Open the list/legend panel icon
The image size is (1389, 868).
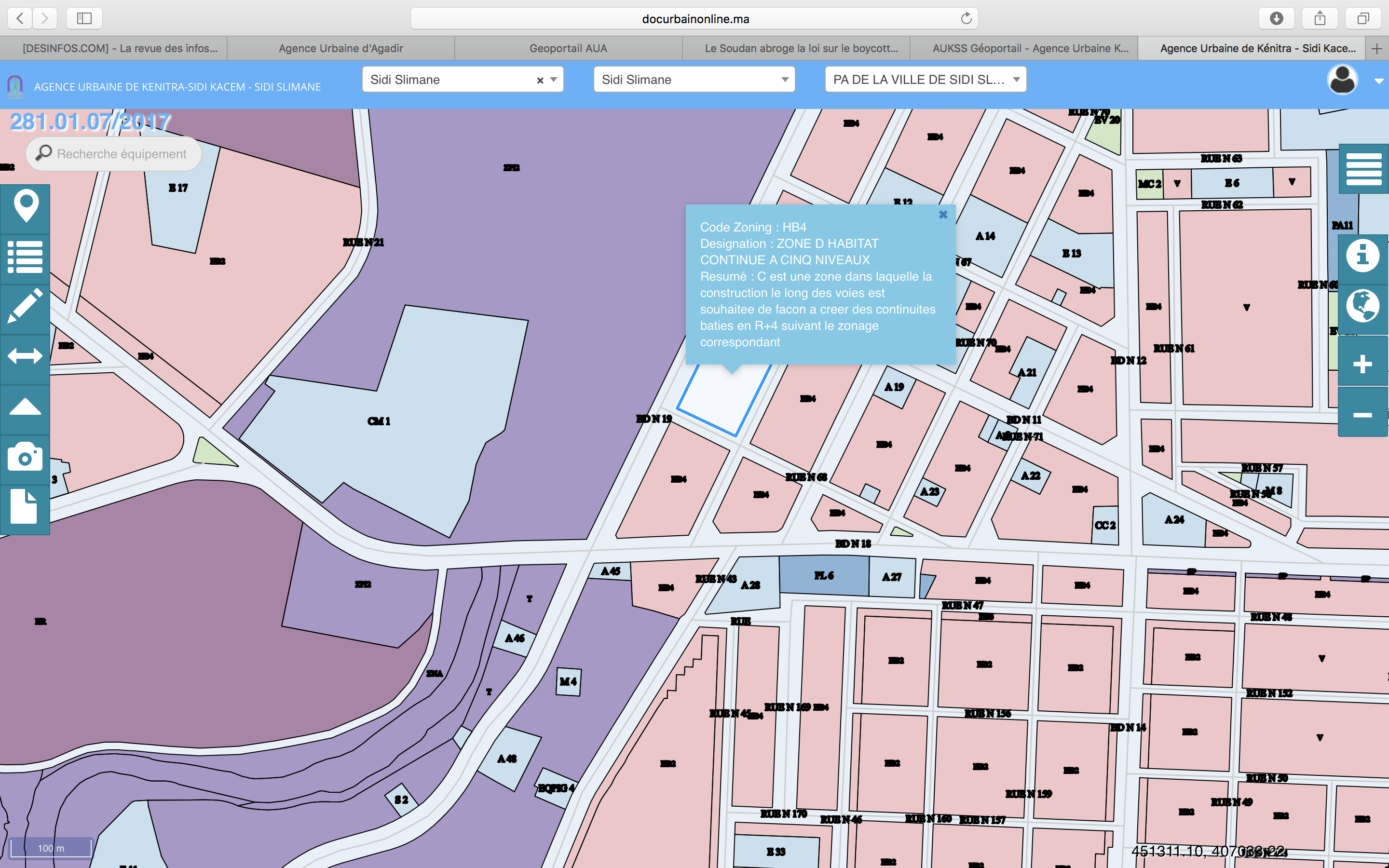tap(25, 258)
